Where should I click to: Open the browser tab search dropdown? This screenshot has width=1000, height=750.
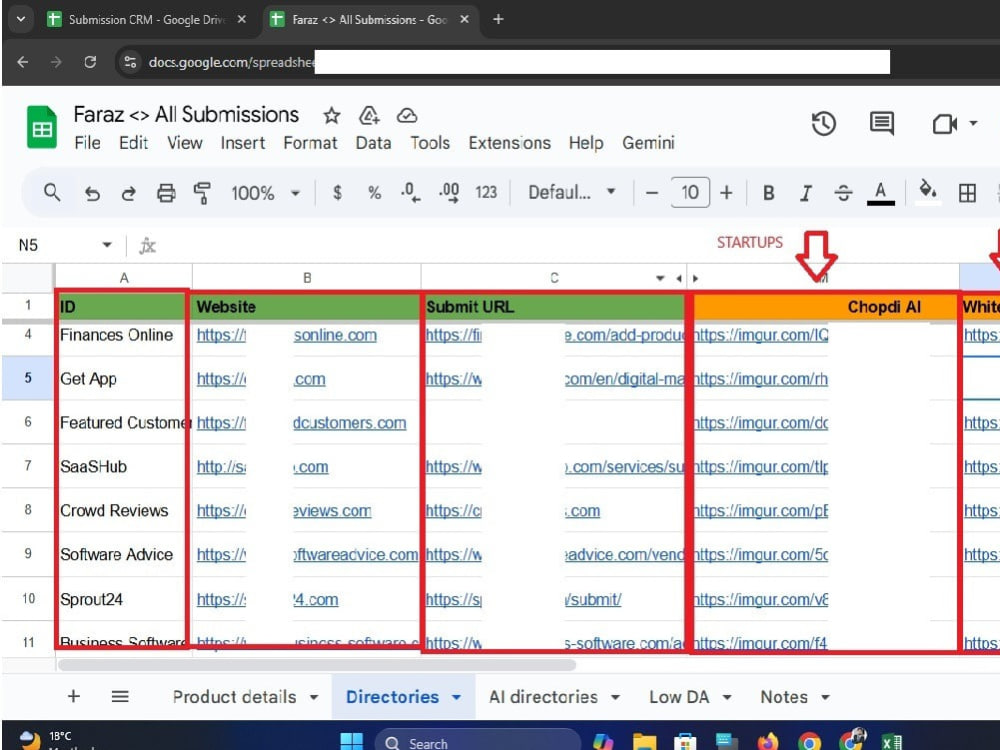[21, 19]
